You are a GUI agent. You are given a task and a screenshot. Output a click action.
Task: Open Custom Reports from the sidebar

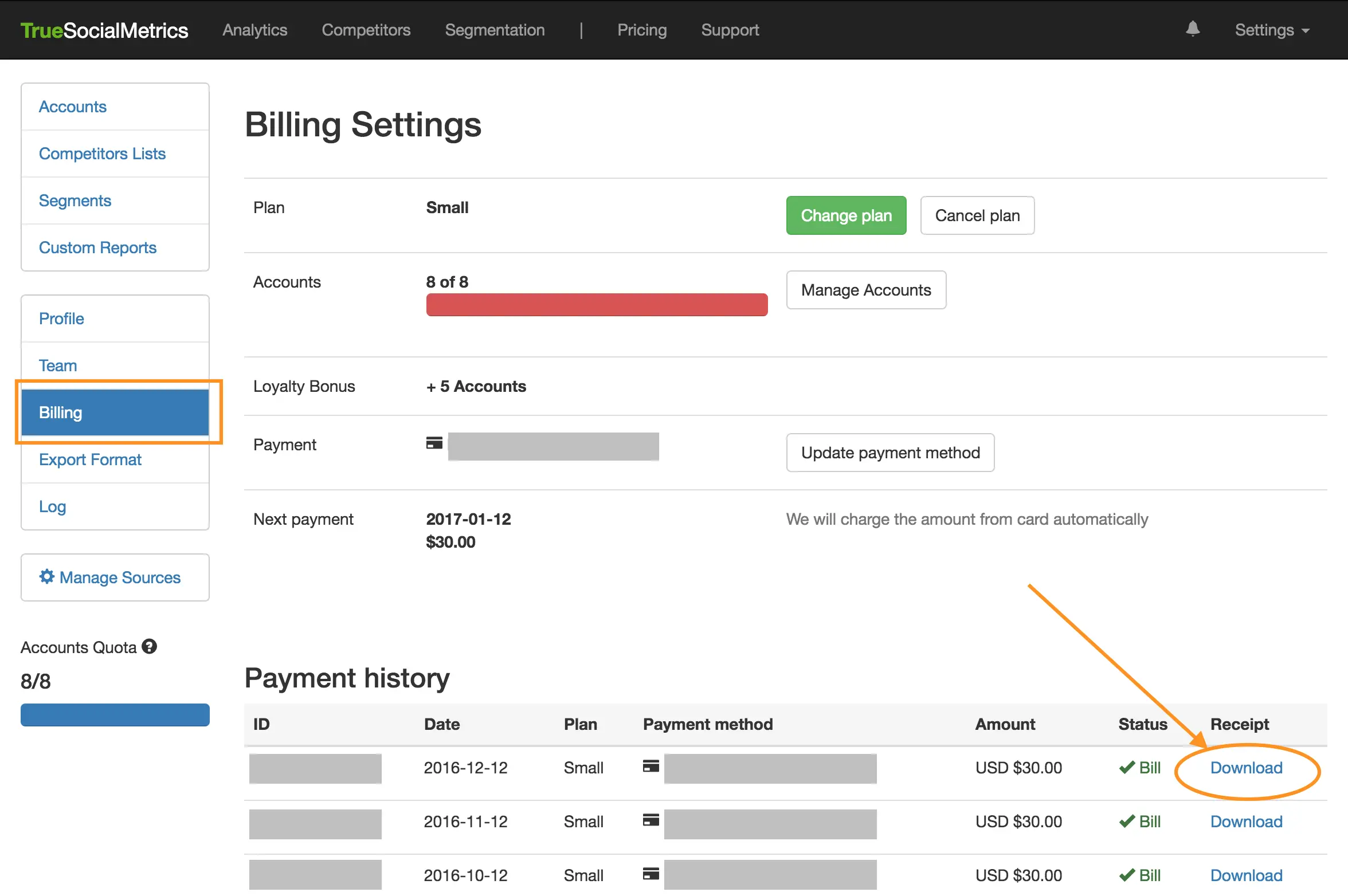pos(97,247)
